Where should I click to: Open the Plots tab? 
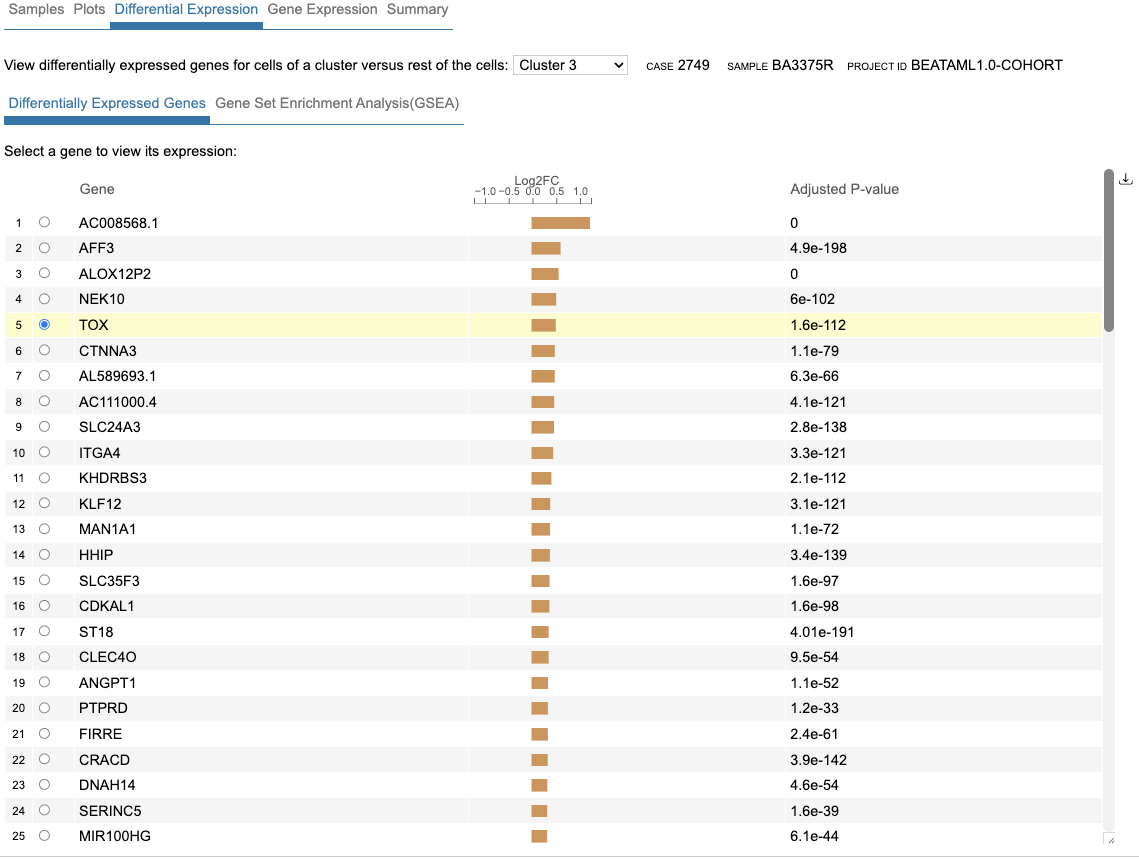pyautogui.click(x=89, y=10)
